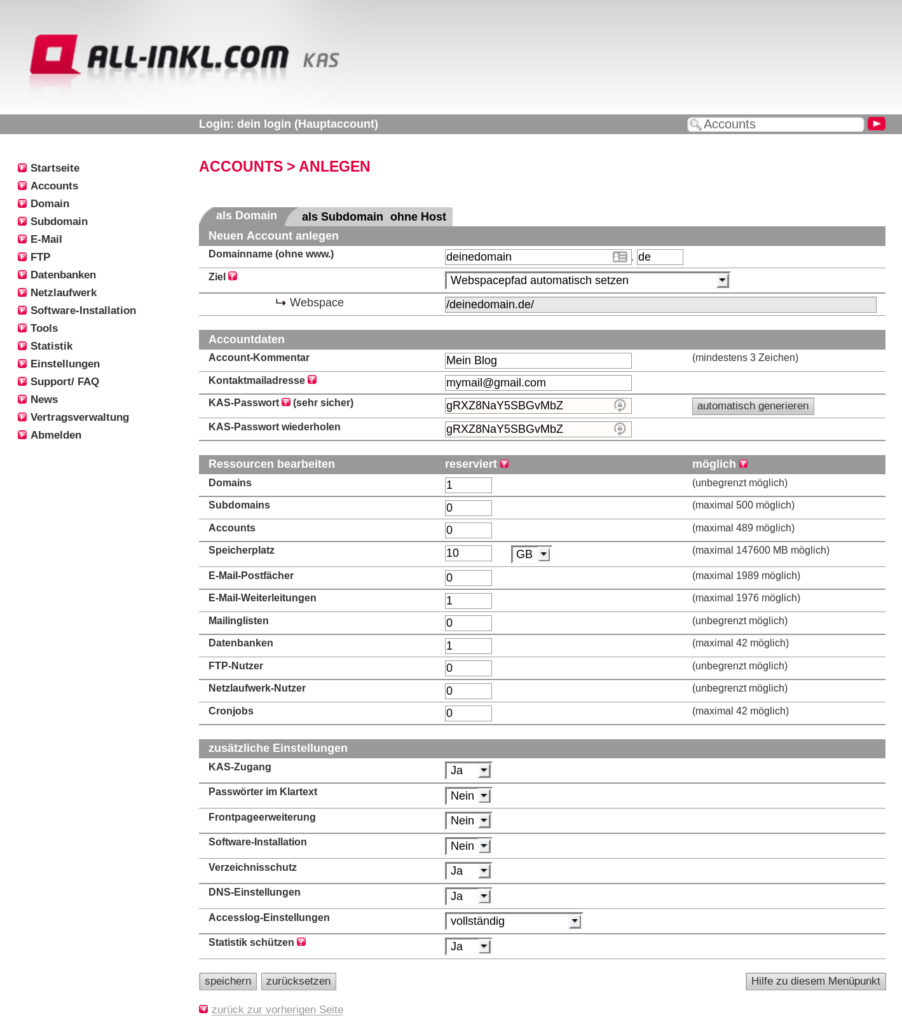Open Netzlaufwerk in the sidebar menu
The height and width of the screenshot is (1024, 902).
pos(63,293)
